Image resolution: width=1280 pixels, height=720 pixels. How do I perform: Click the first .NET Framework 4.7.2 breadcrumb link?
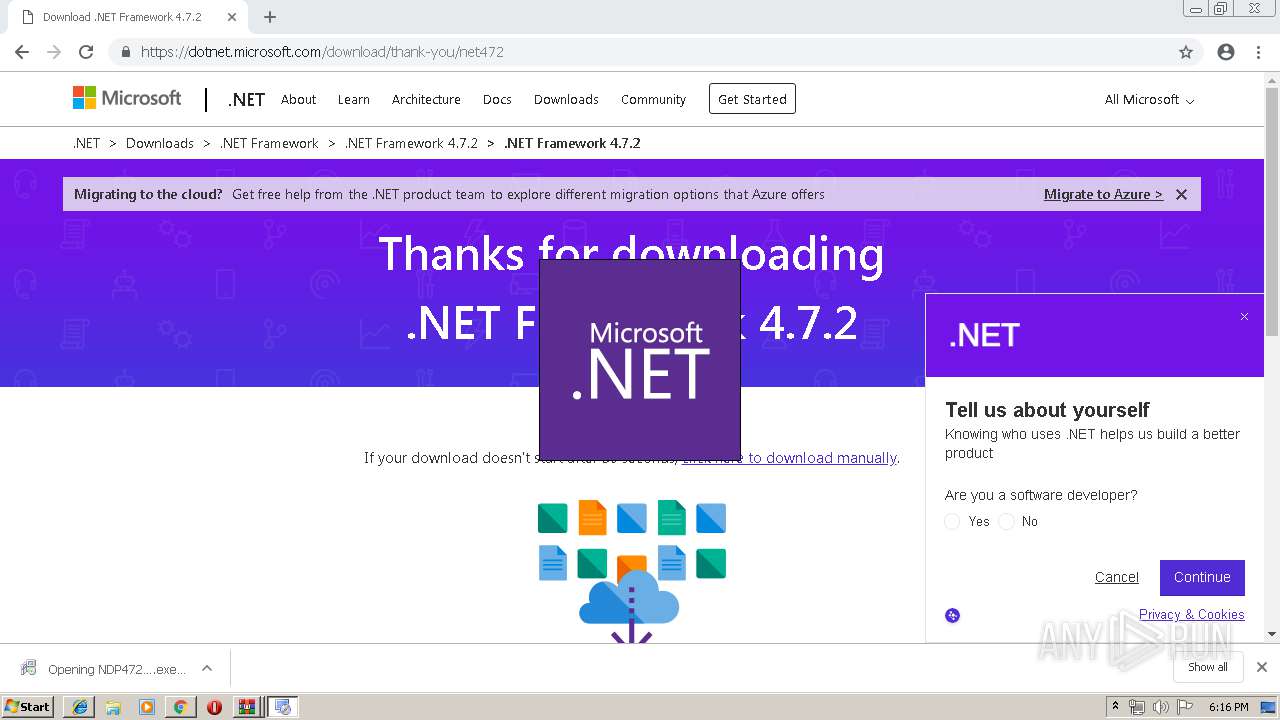[x=411, y=143]
